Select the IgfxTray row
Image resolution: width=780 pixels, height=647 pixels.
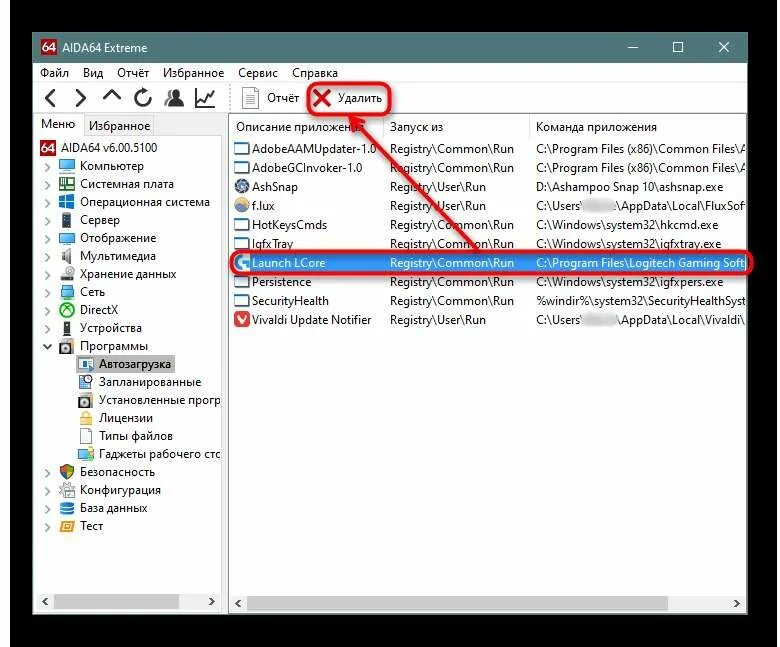coord(489,244)
